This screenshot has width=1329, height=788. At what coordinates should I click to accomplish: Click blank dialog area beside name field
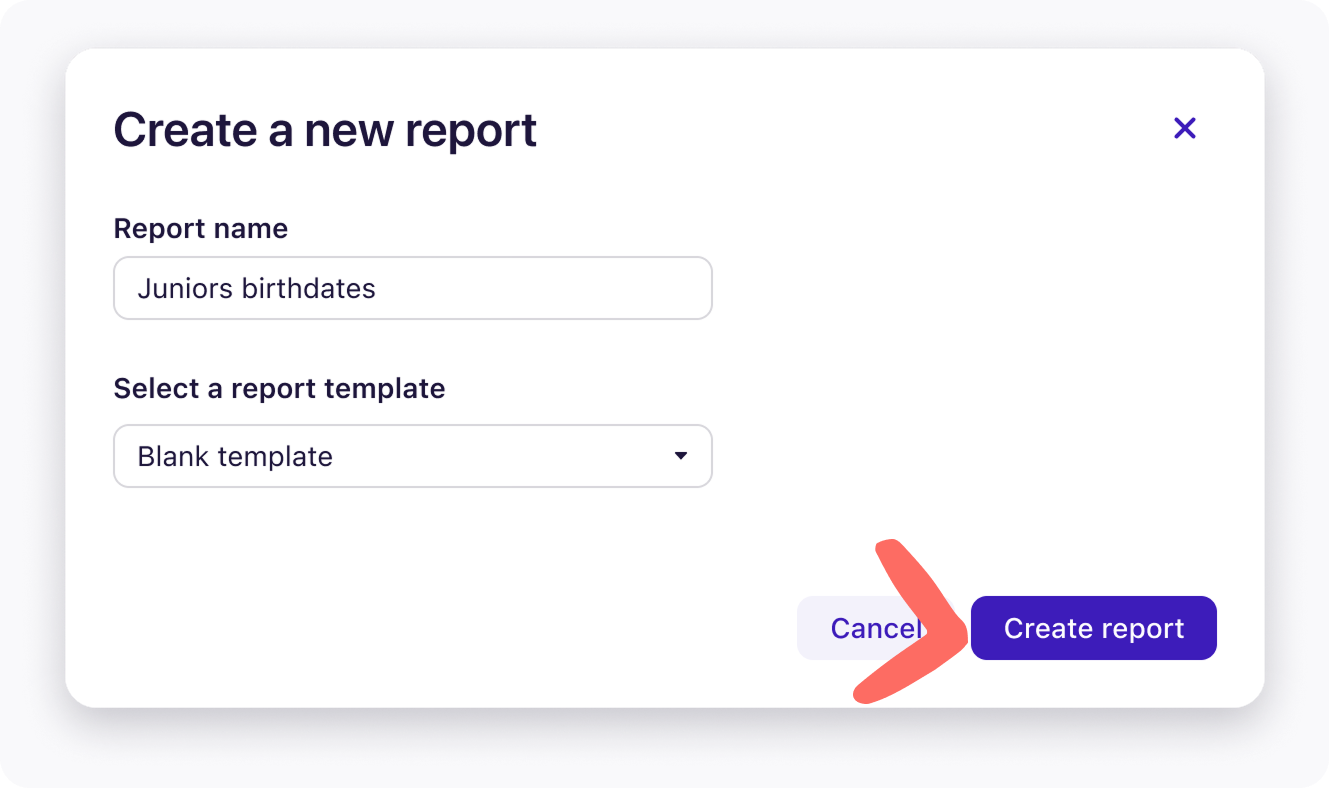click(960, 288)
